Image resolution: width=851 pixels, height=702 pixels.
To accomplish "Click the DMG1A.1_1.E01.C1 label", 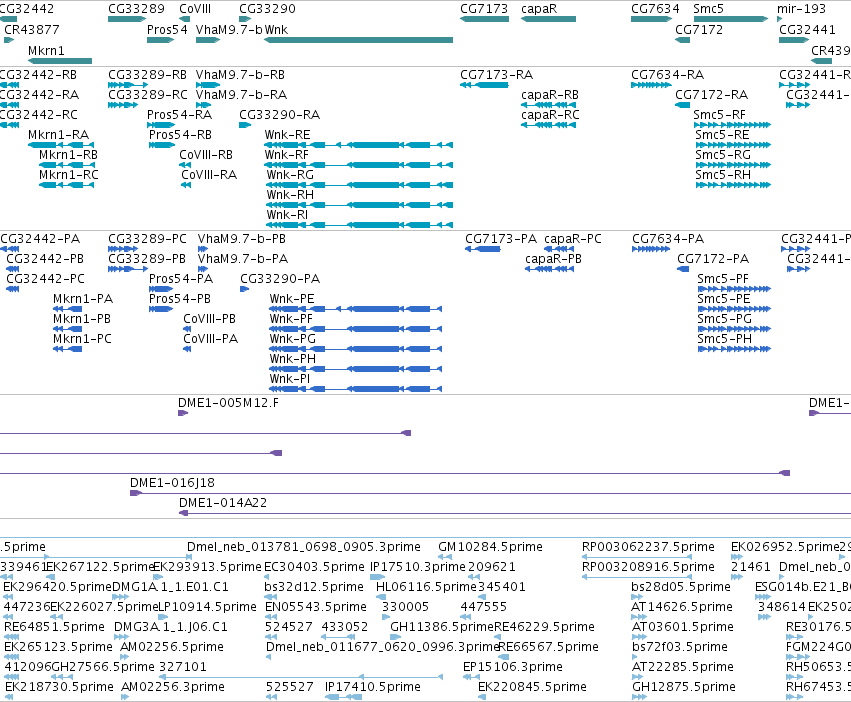I will point(170,587).
